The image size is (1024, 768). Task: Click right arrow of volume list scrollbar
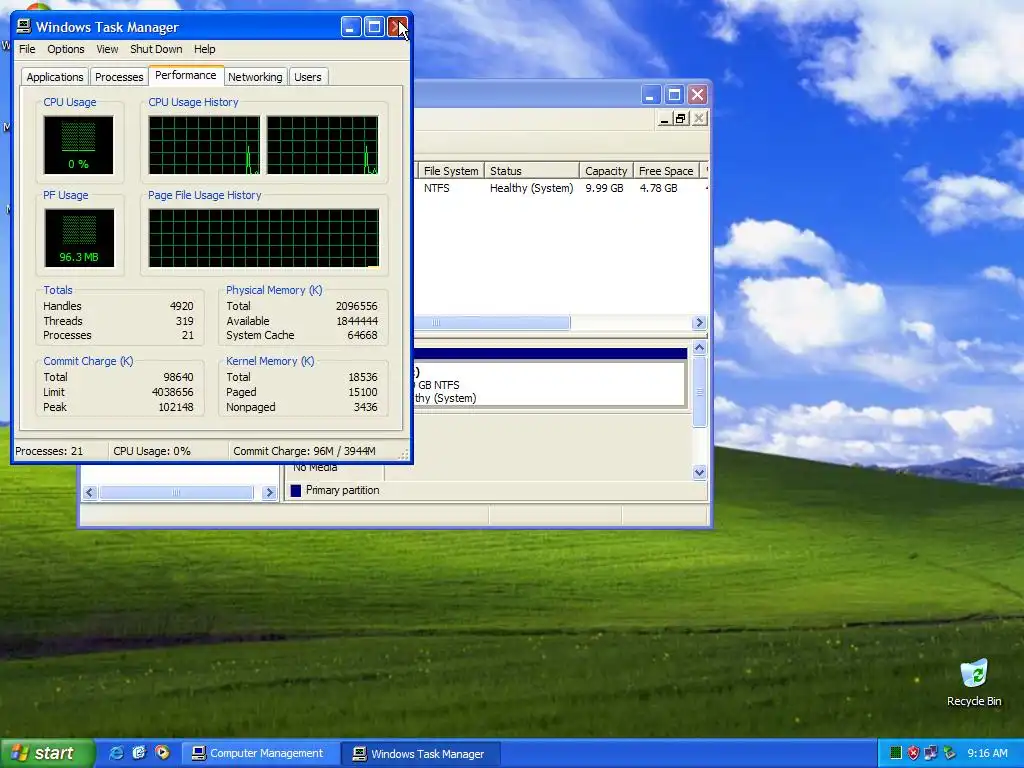pyautogui.click(x=699, y=323)
